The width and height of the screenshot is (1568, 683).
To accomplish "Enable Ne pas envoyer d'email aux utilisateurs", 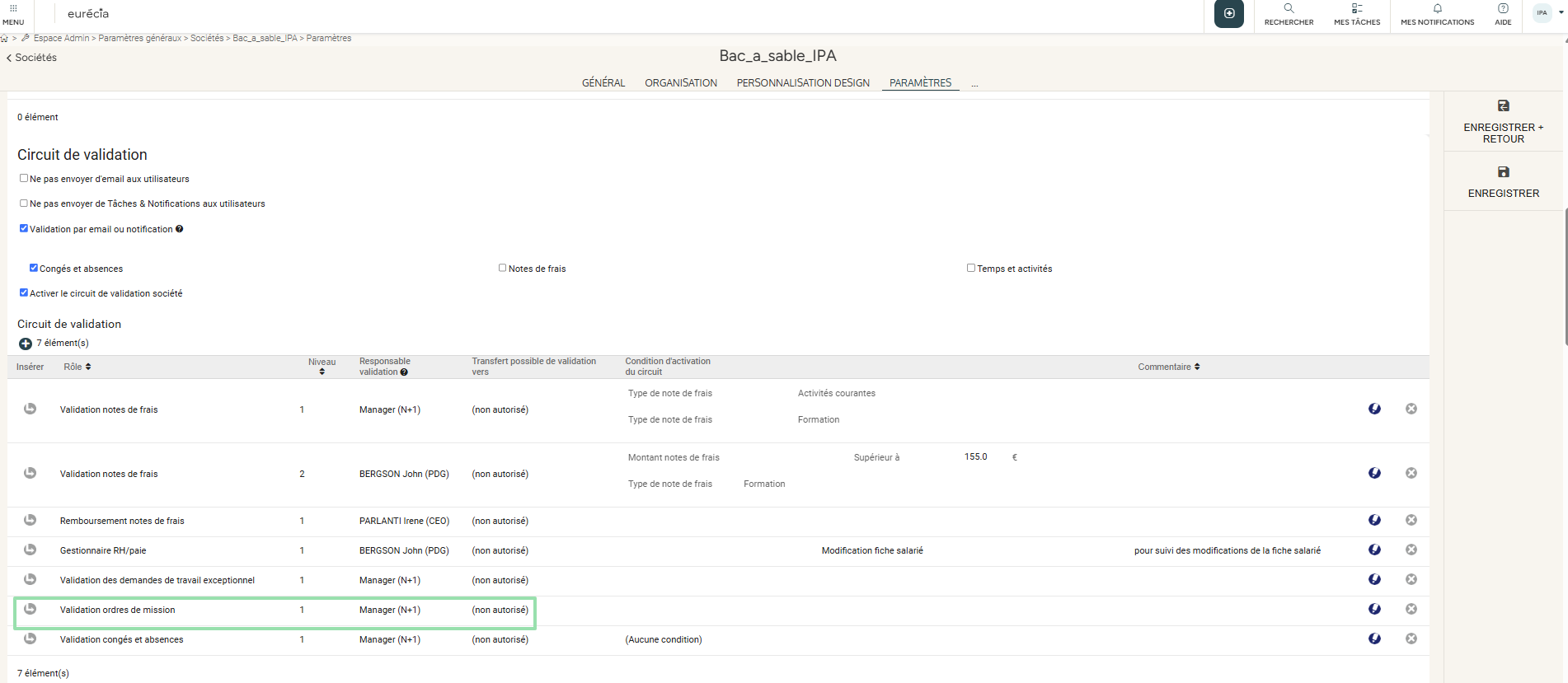I will (x=24, y=178).
